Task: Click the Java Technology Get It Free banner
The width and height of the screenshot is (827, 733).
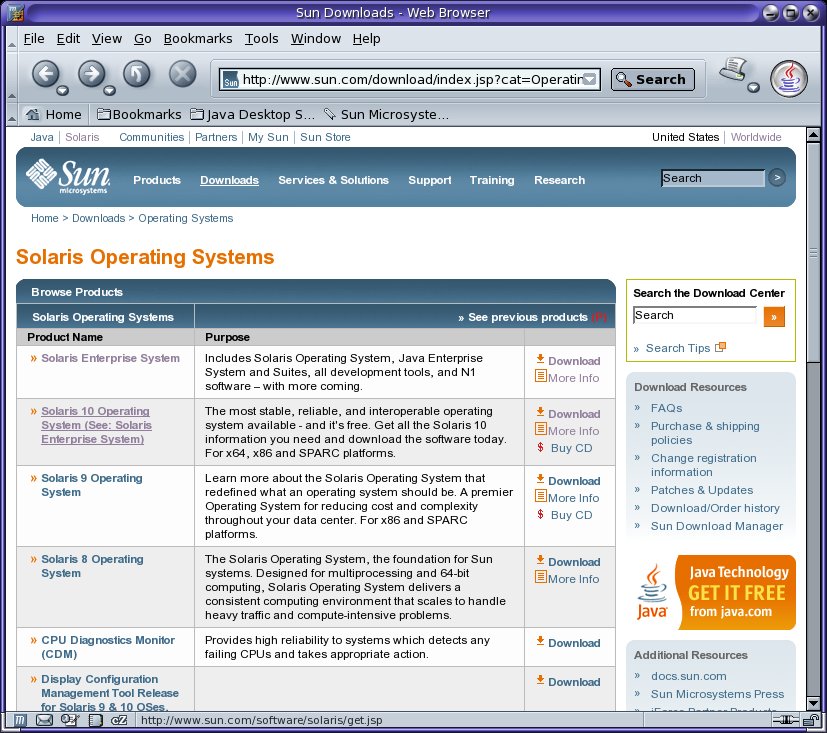Action: pyautogui.click(x=715, y=592)
